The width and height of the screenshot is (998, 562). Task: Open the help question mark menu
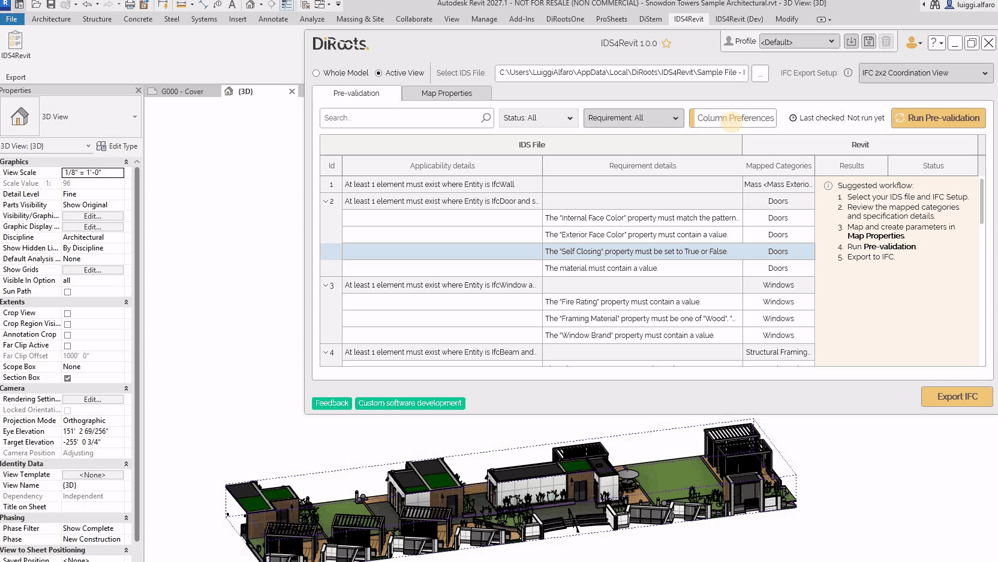[936, 43]
